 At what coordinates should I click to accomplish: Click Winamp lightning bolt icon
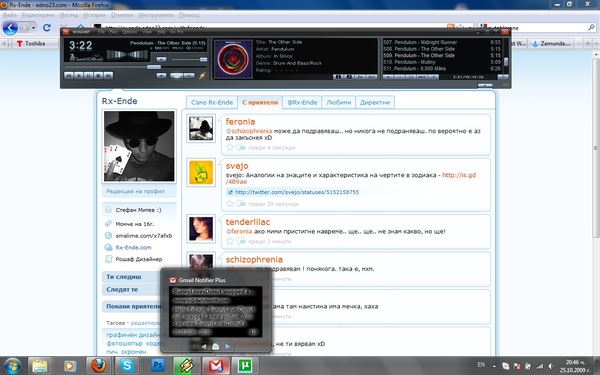[202, 76]
